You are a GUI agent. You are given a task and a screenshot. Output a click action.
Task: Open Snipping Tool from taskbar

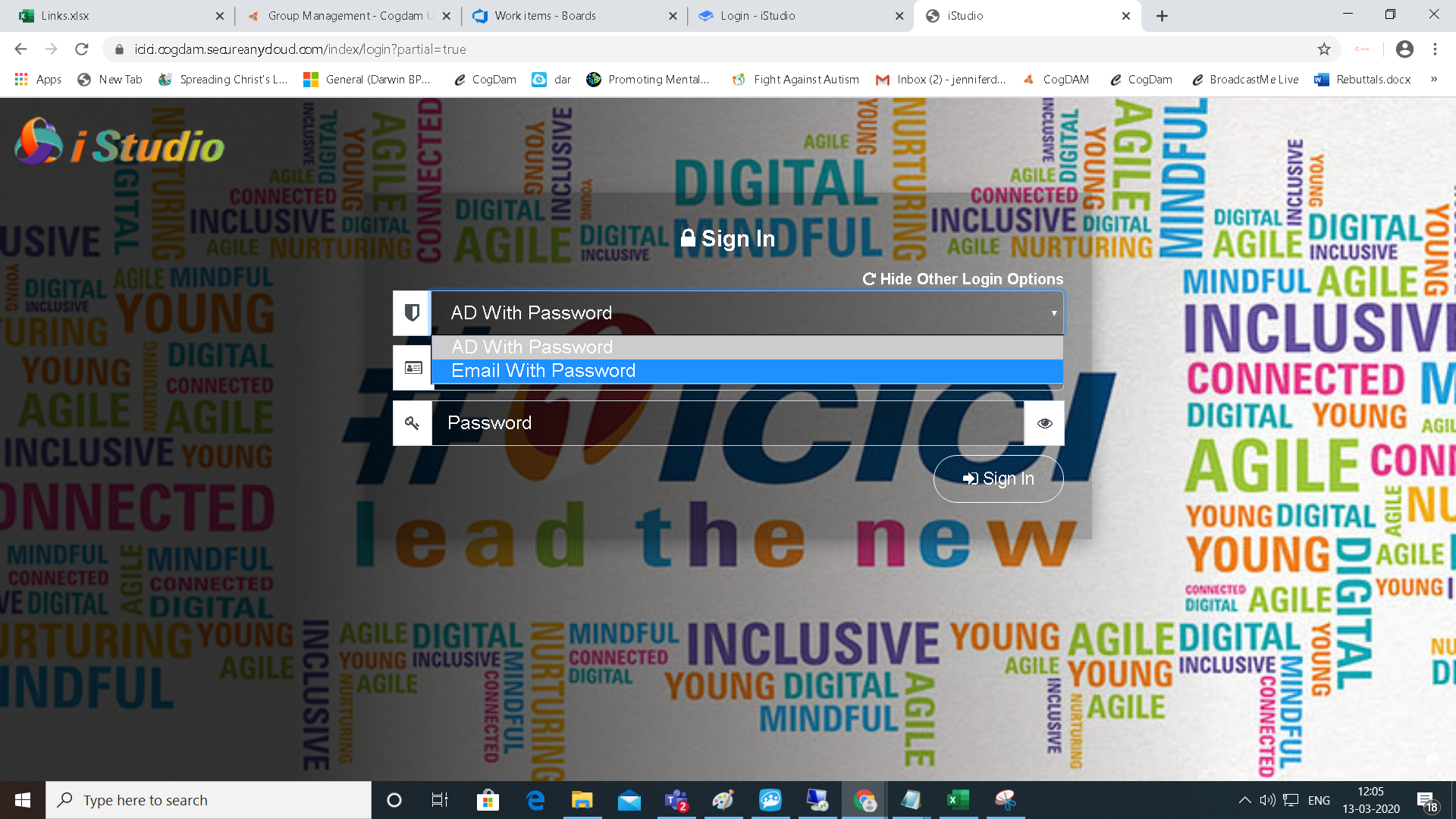pyautogui.click(x=1006, y=800)
